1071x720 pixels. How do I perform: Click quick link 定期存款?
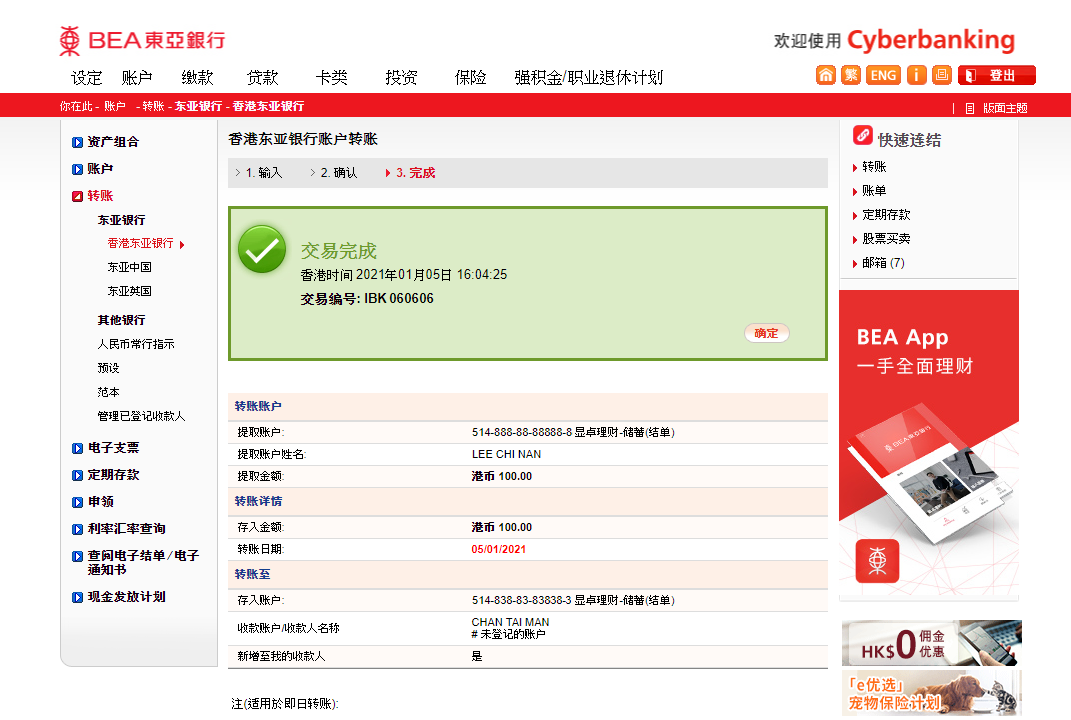coord(886,214)
